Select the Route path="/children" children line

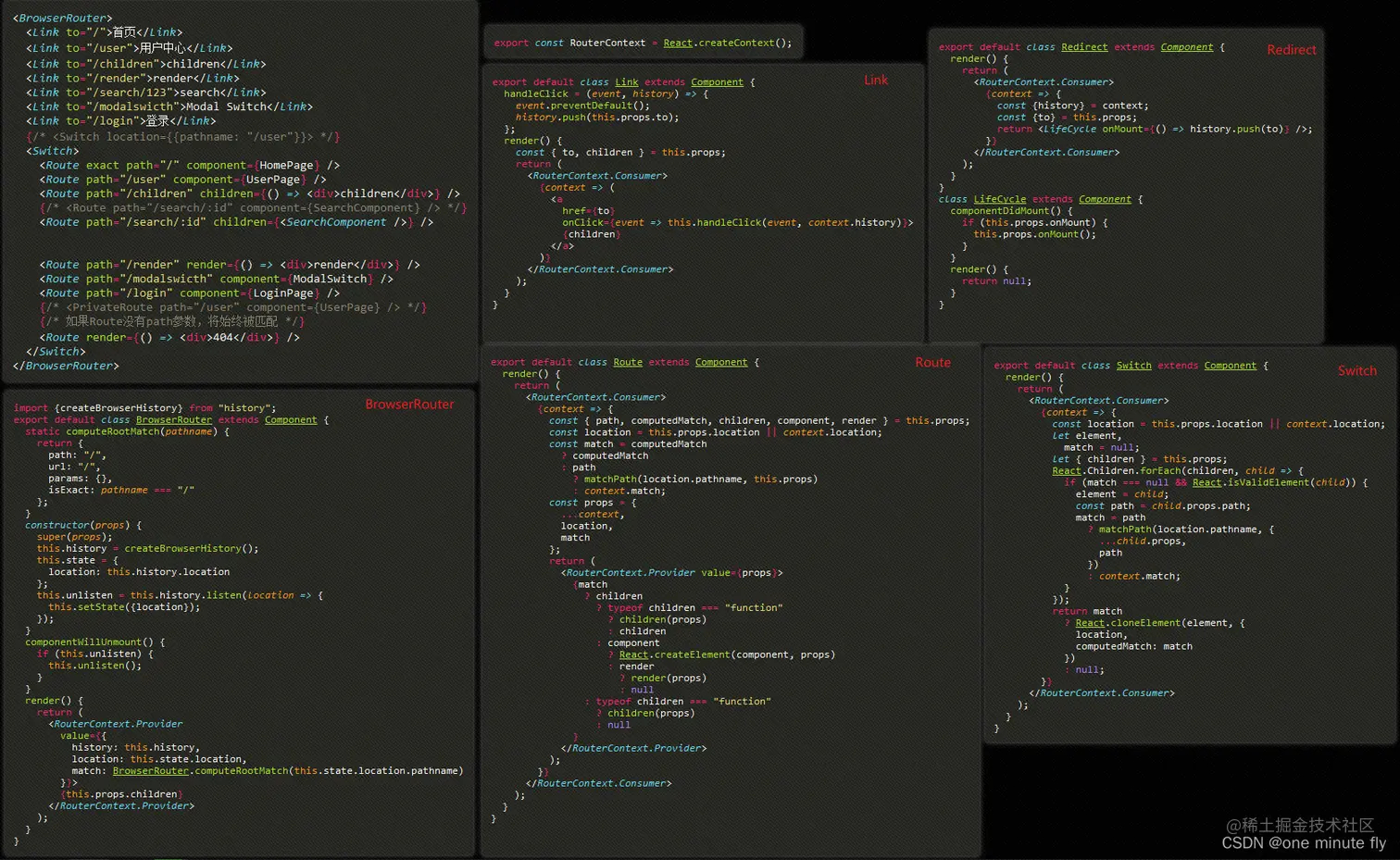coord(250,194)
